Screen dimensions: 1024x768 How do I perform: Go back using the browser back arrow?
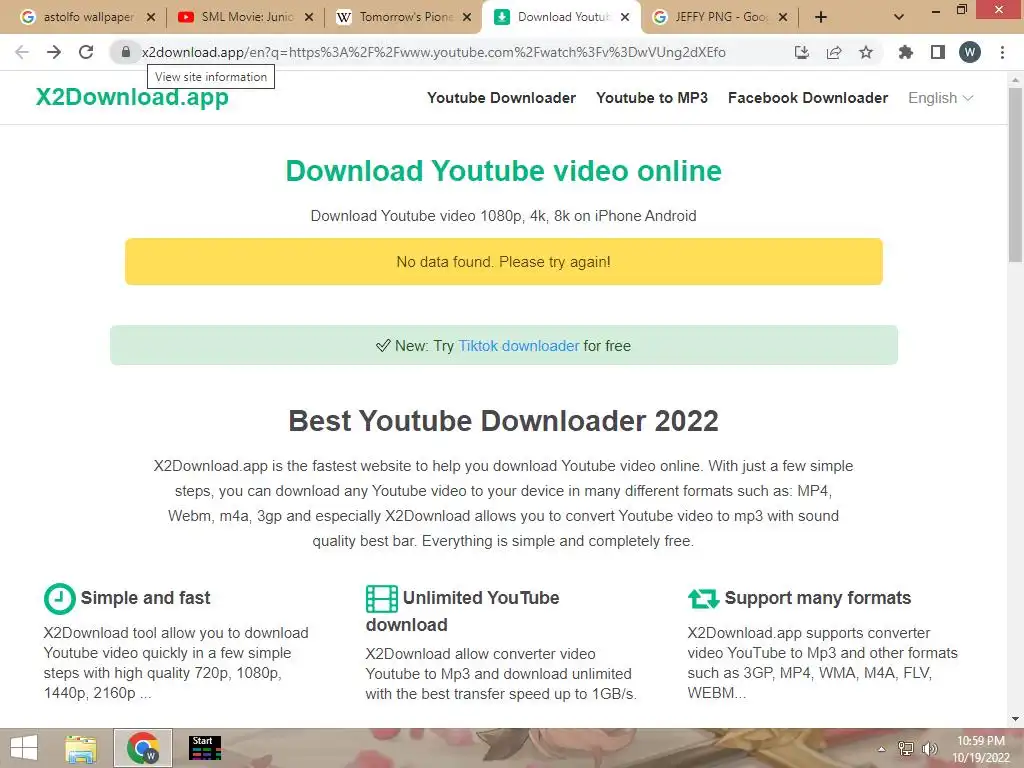[22, 52]
